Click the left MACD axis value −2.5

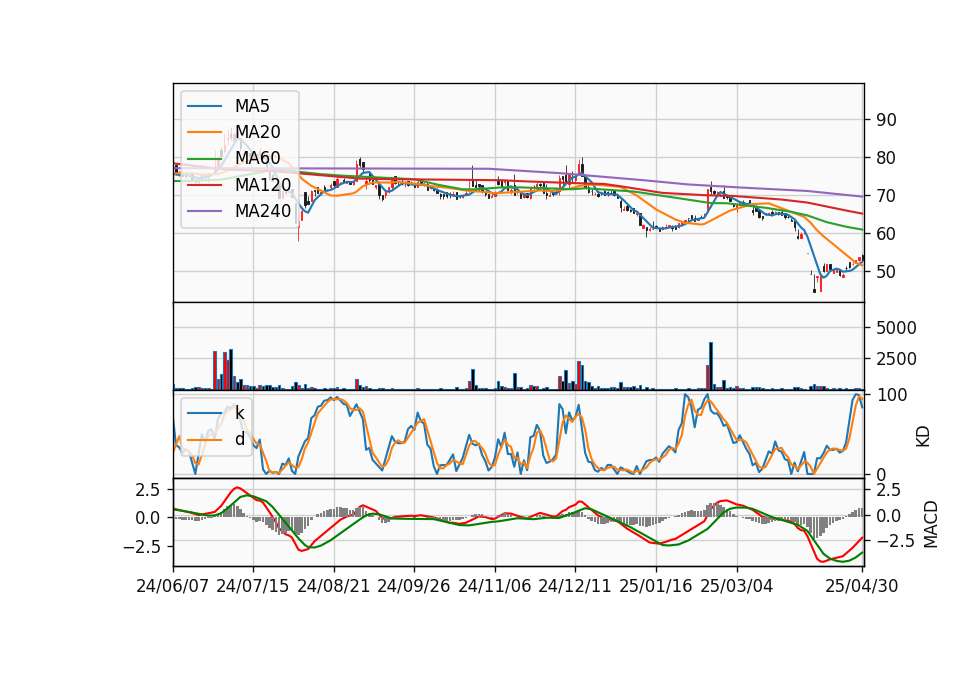[x=141, y=547]
